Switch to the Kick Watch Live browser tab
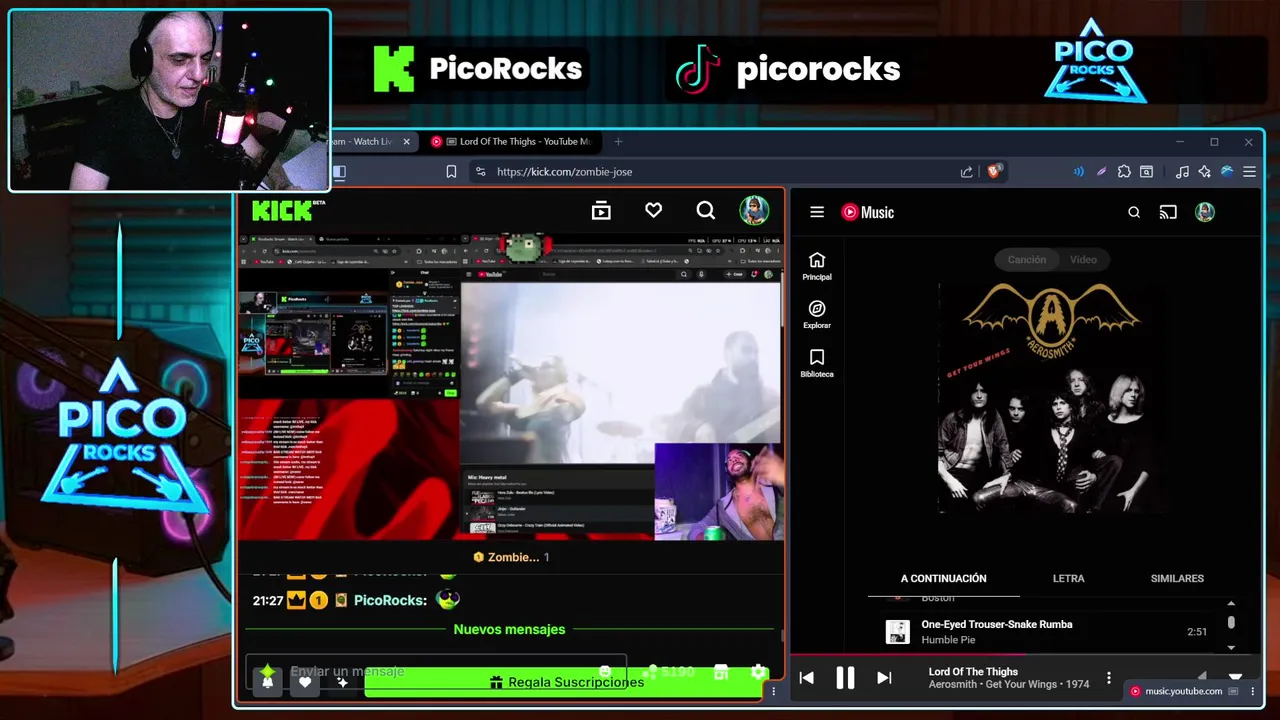The image size is (1280, 720). point(365,142)
